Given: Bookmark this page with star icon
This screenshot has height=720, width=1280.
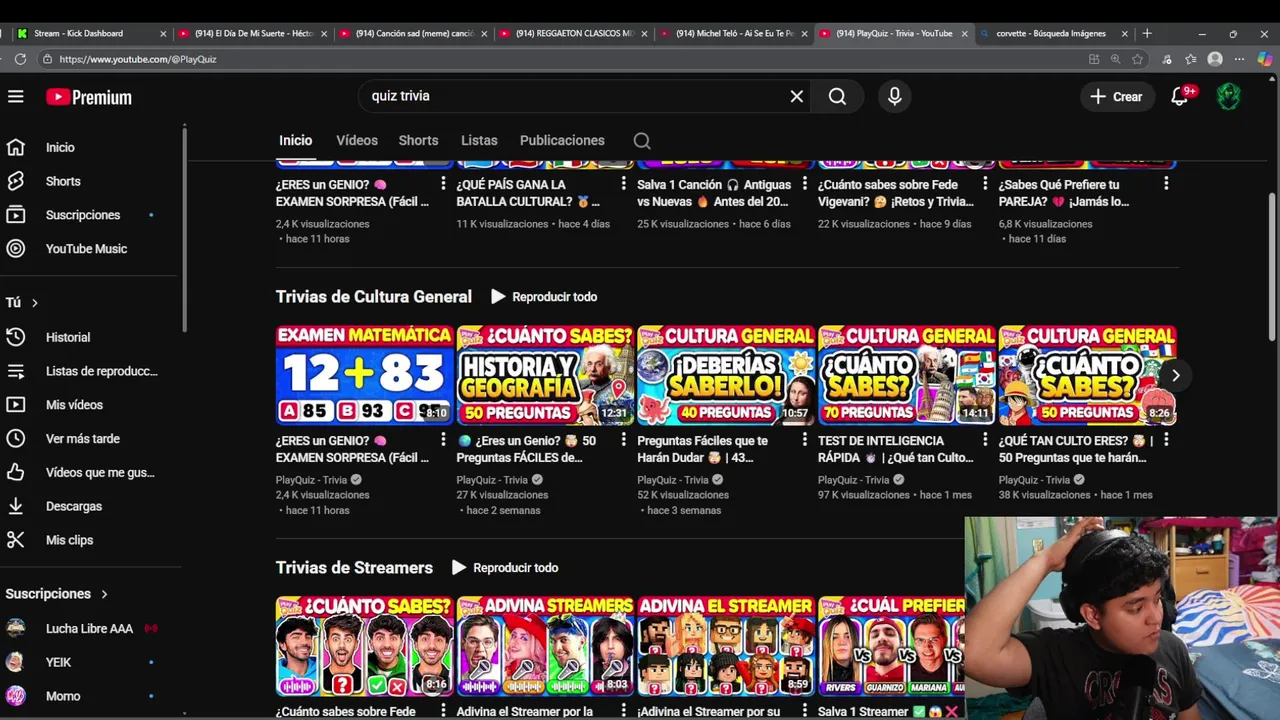Looking at the screenshot, I should click(1137, 59).
